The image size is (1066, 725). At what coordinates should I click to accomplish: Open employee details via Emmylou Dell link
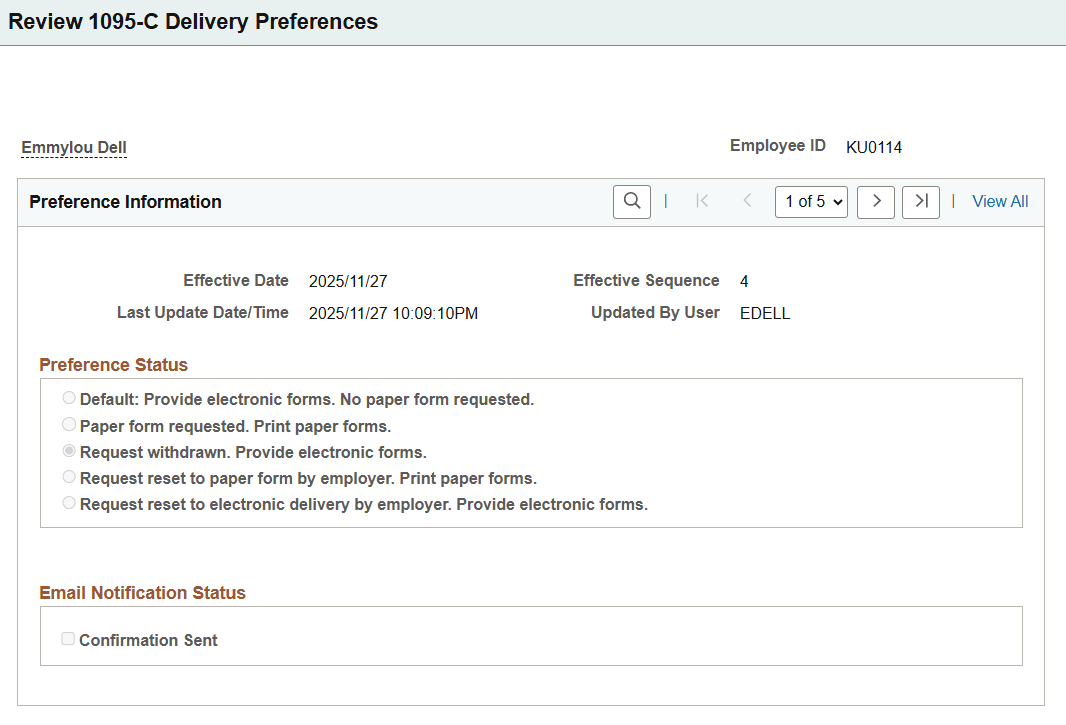(x=73, y=147)
